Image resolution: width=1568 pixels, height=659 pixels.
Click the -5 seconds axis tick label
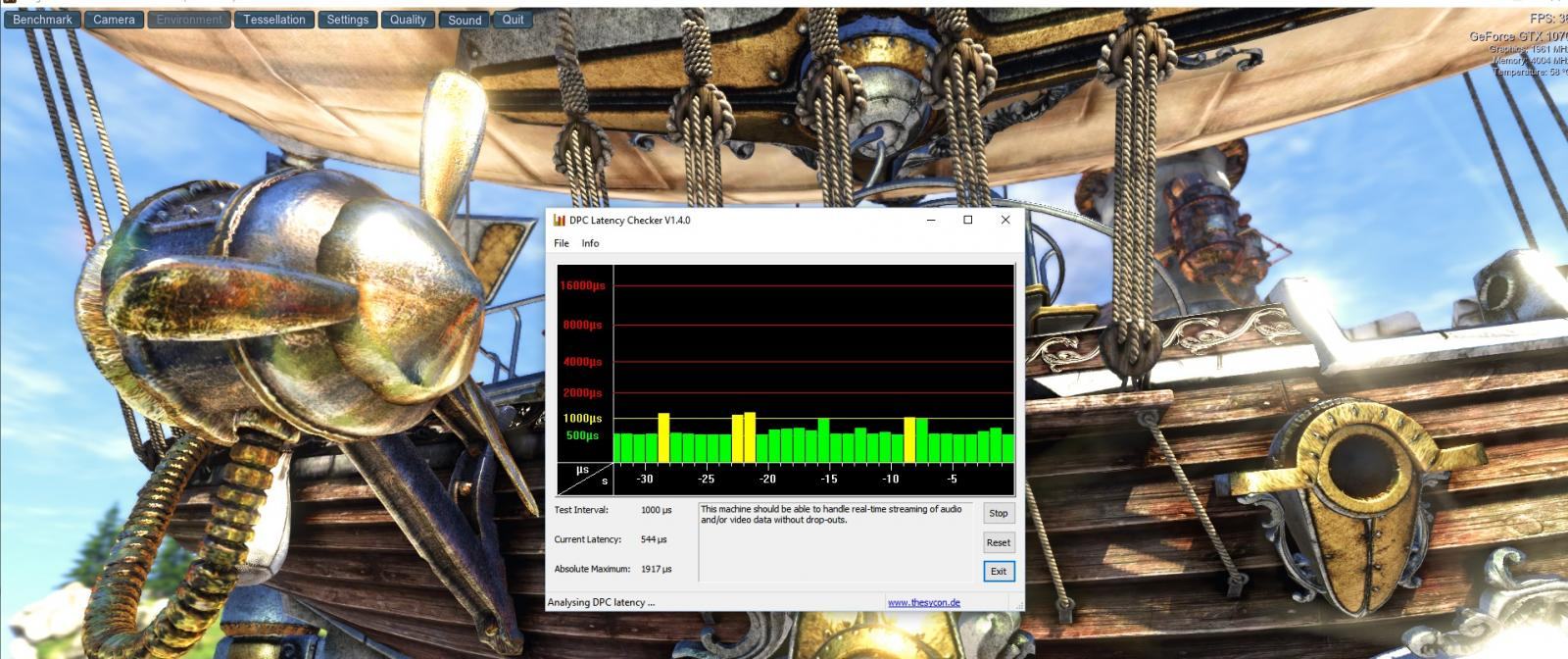[x=952, y=479]
